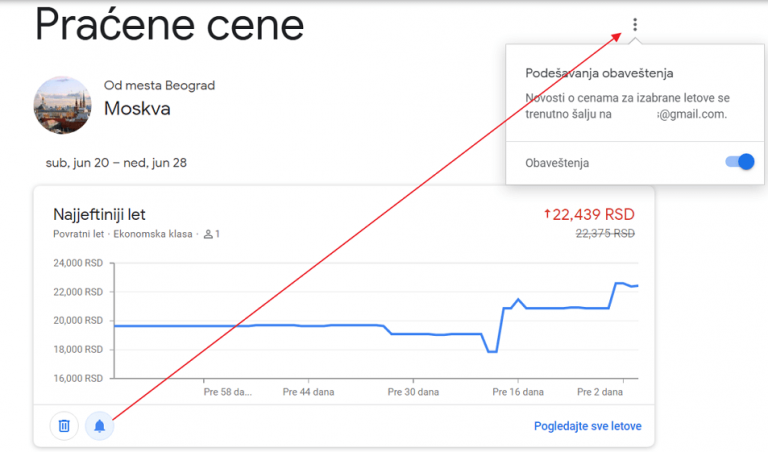Click the passenger count person icon
This screenshot has width=768, height=452.
(208, 234)
